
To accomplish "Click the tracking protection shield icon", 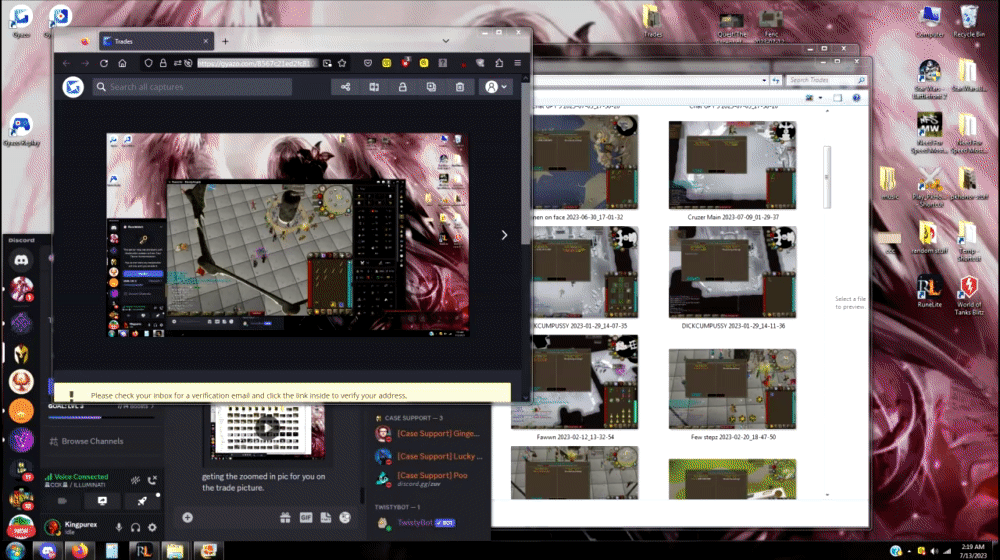I will click(x=149, y=63).
